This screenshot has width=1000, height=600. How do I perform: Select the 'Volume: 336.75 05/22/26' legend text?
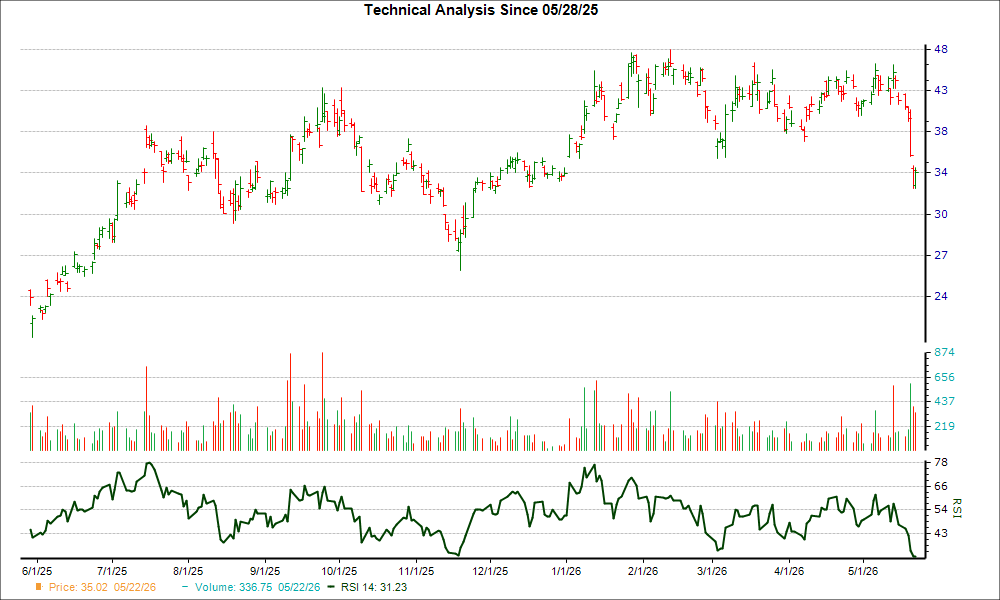pyautogui.click(x=258, y=587)
